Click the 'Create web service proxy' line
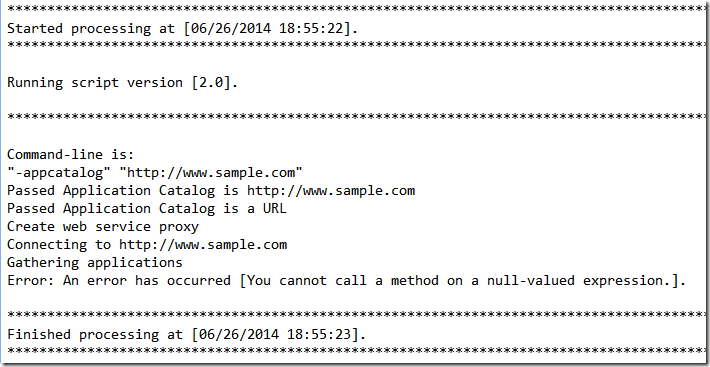 103,226
